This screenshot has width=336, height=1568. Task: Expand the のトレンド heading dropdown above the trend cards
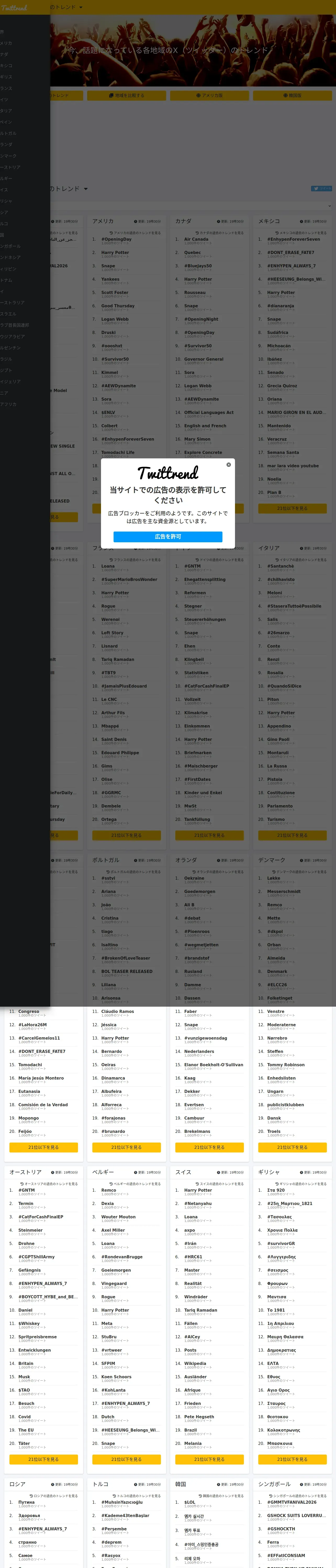coord(68,189)
